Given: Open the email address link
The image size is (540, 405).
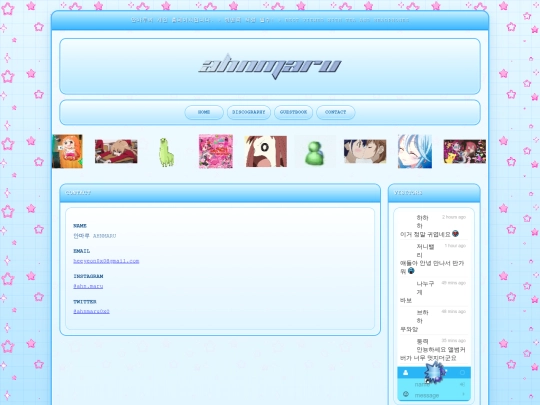Looking at the screenshot, I should click(106, 261).
